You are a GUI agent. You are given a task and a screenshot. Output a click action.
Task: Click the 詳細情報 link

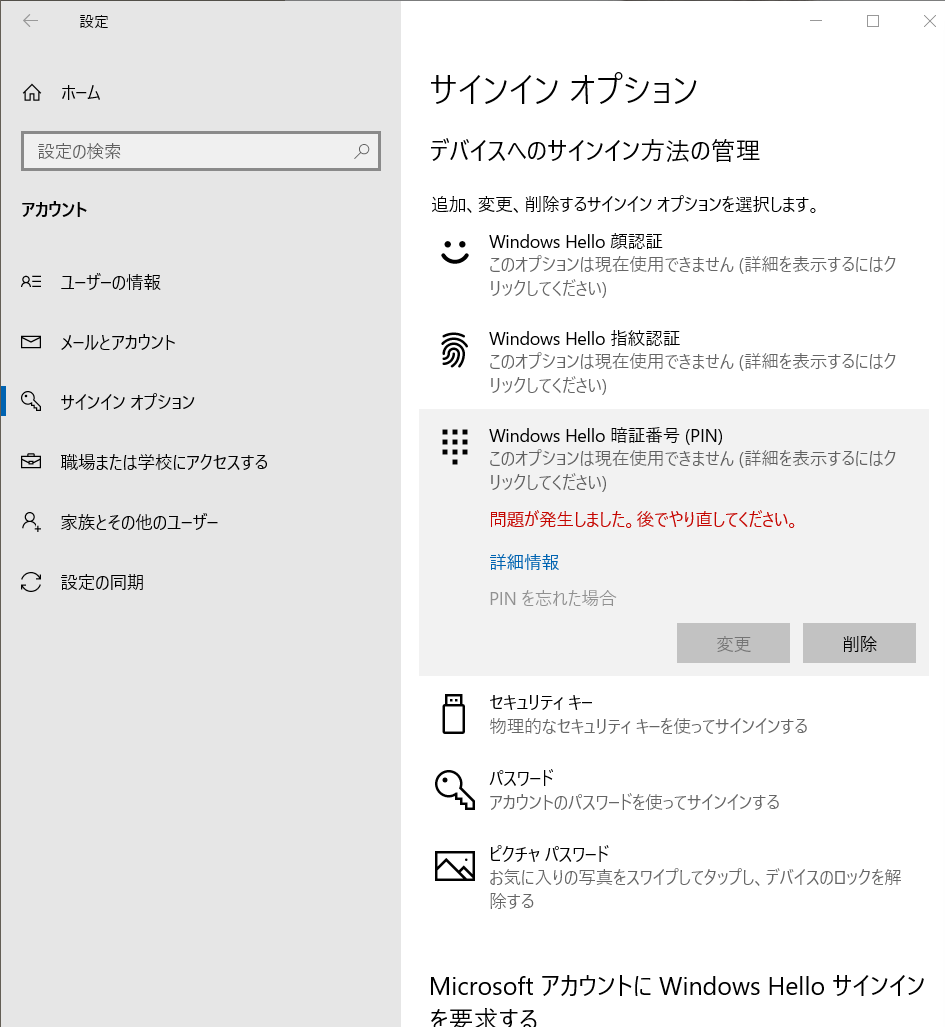click(524, 562)
